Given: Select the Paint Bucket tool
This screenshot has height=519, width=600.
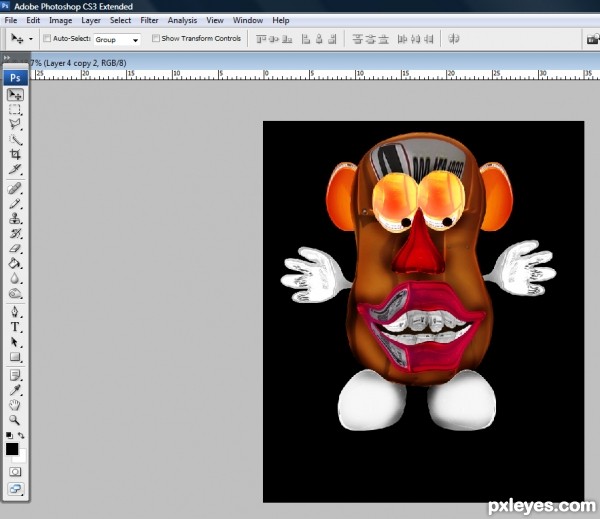Looking at the screenshot, I should pyautogui.click(x=15, y=263).
